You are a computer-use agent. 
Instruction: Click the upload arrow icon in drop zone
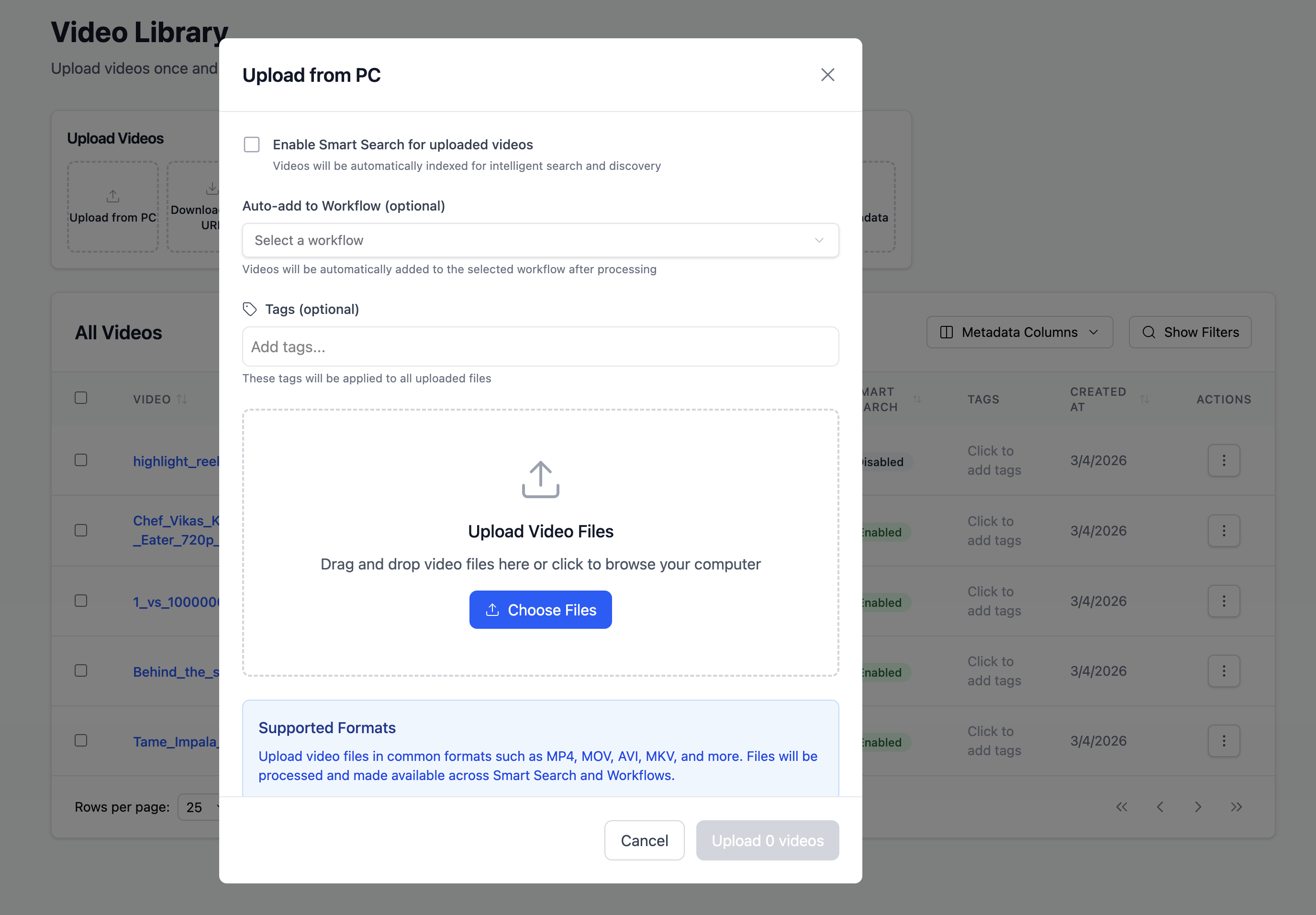[x=540, y=480]
